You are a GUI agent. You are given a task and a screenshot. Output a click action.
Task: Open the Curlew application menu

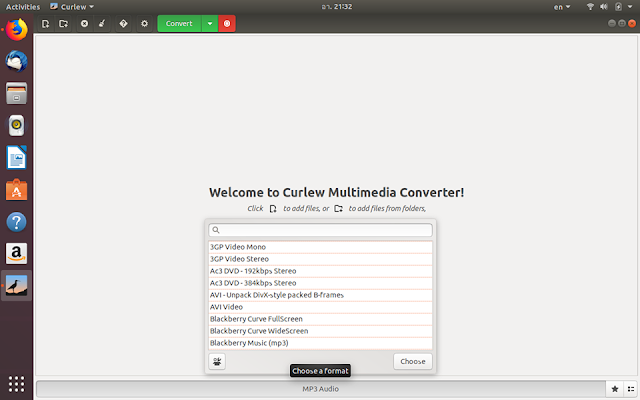pos(72,7)
